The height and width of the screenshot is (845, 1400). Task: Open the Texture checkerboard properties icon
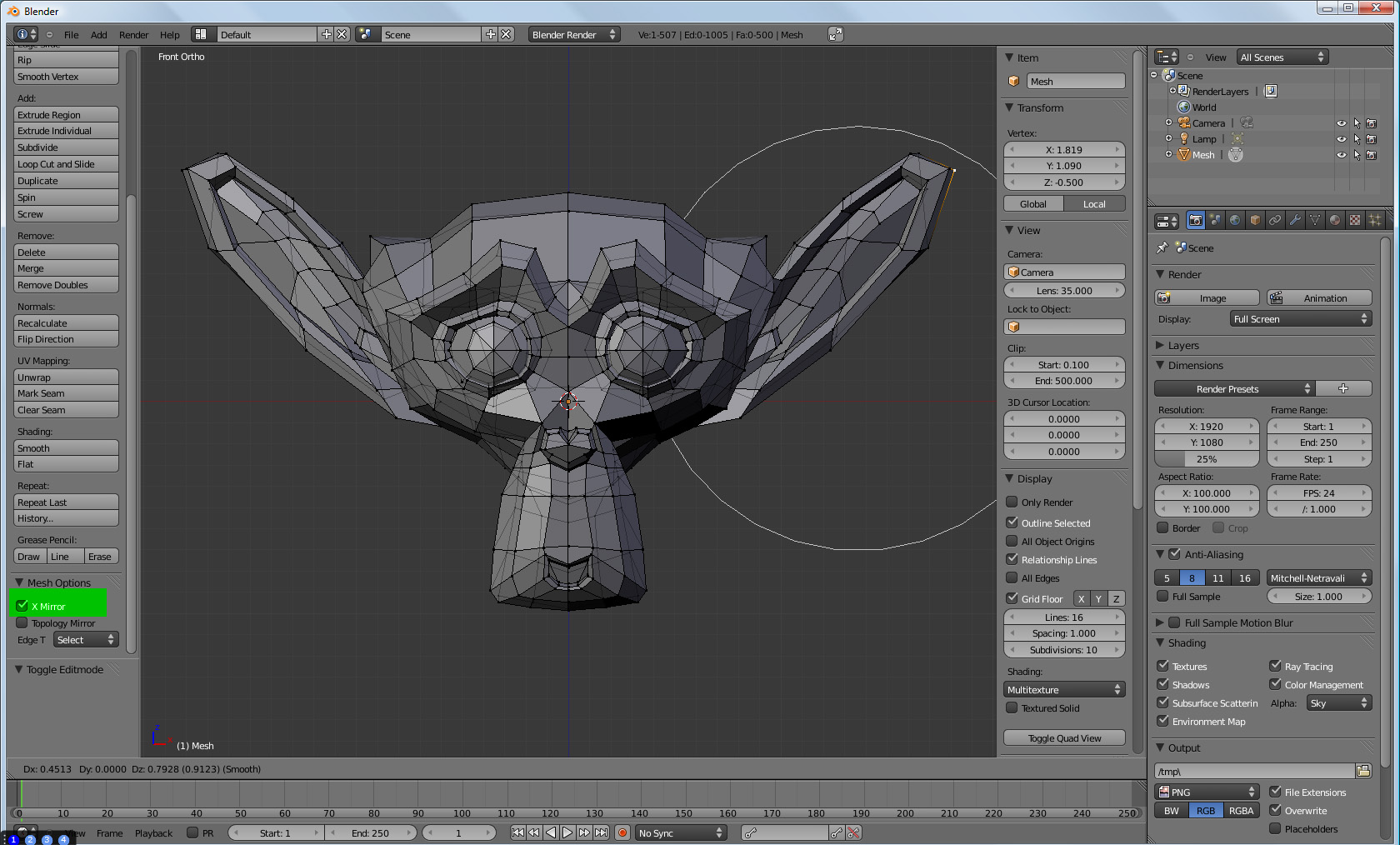(1355, 220)
